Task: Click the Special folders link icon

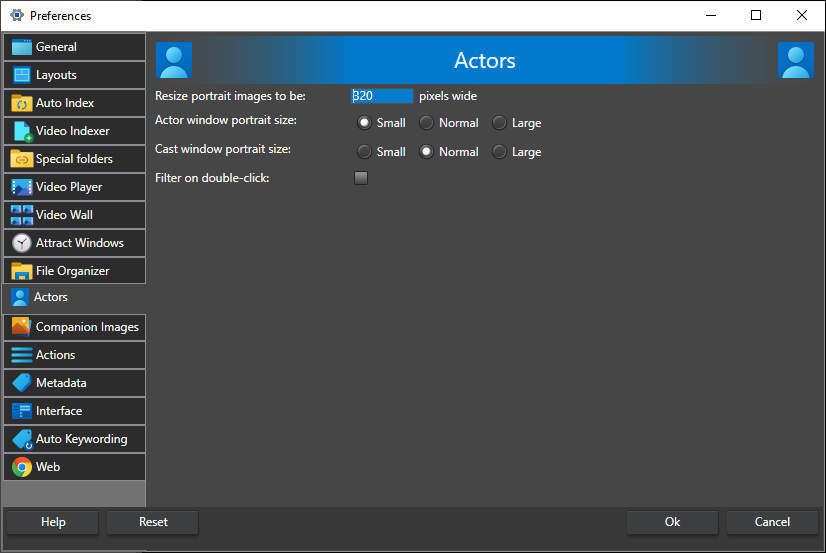Action: [x=21, y=159]
